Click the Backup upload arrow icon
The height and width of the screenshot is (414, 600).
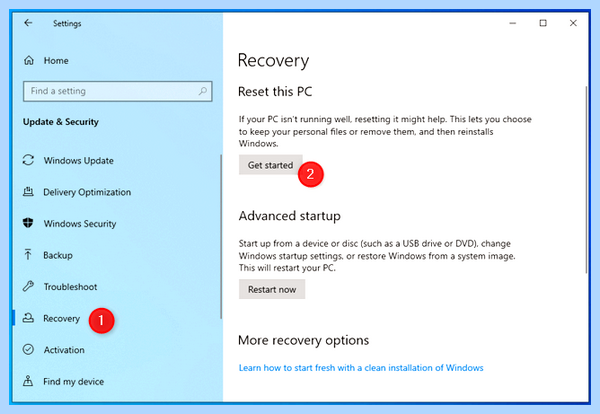[x=28, y=254]
